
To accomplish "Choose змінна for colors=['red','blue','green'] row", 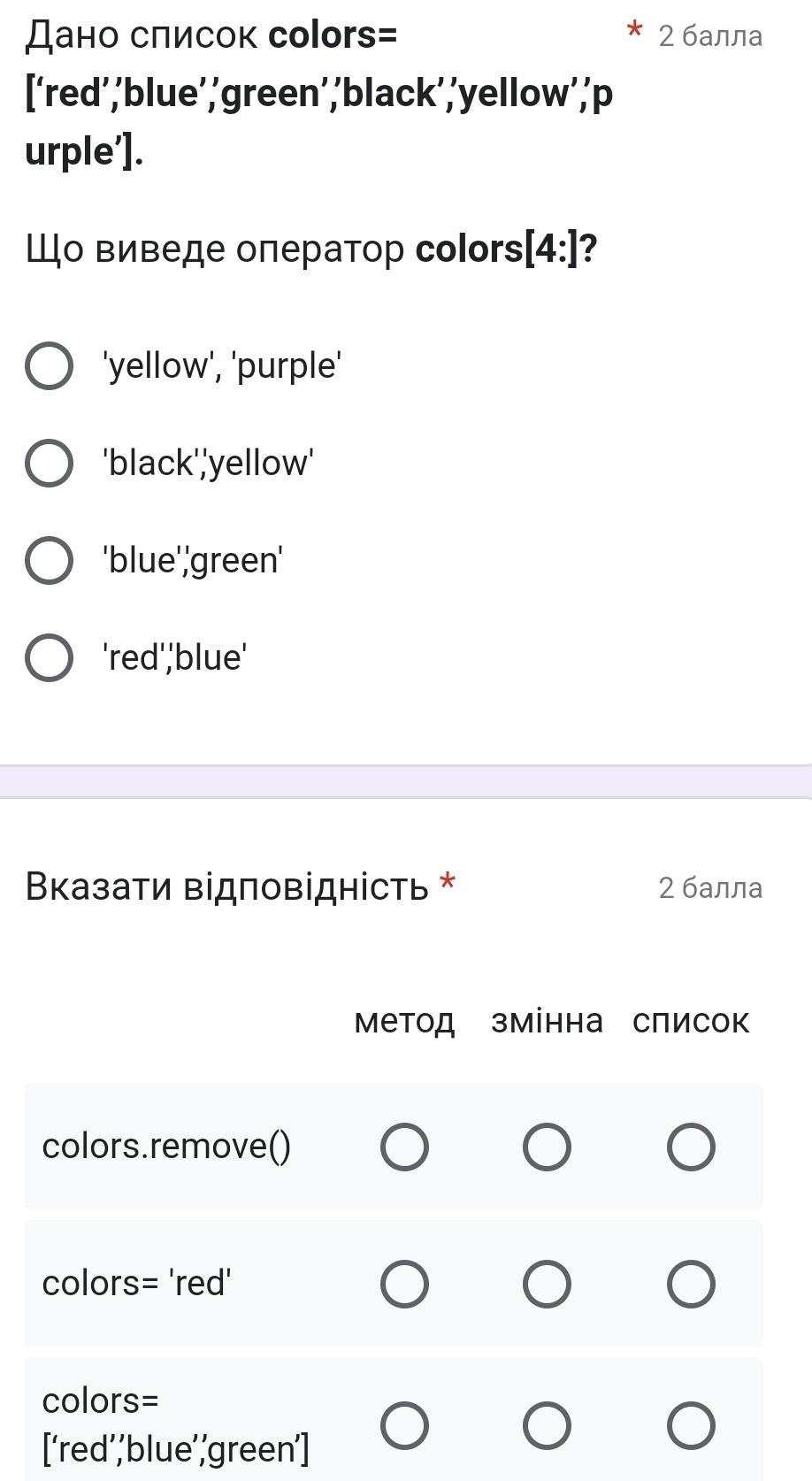I will (x=547, y=1425).
